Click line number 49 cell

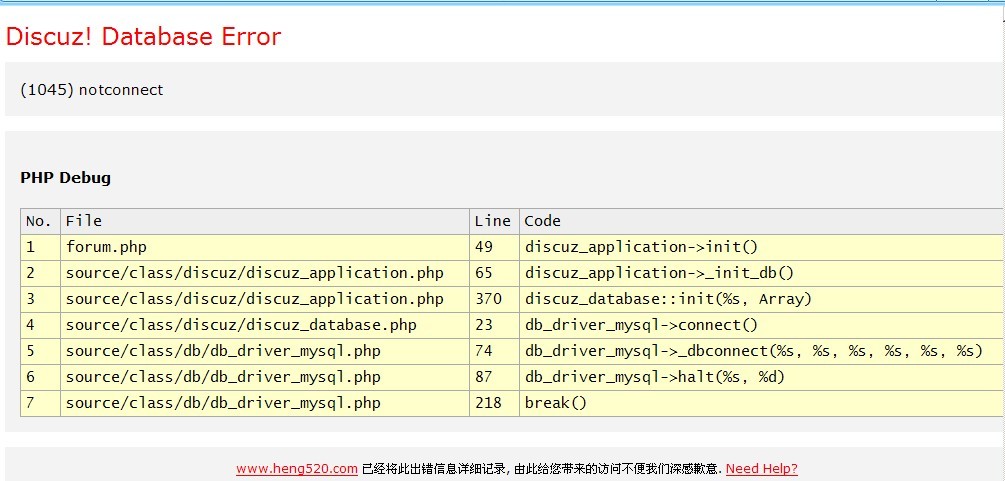coord(494,248)
